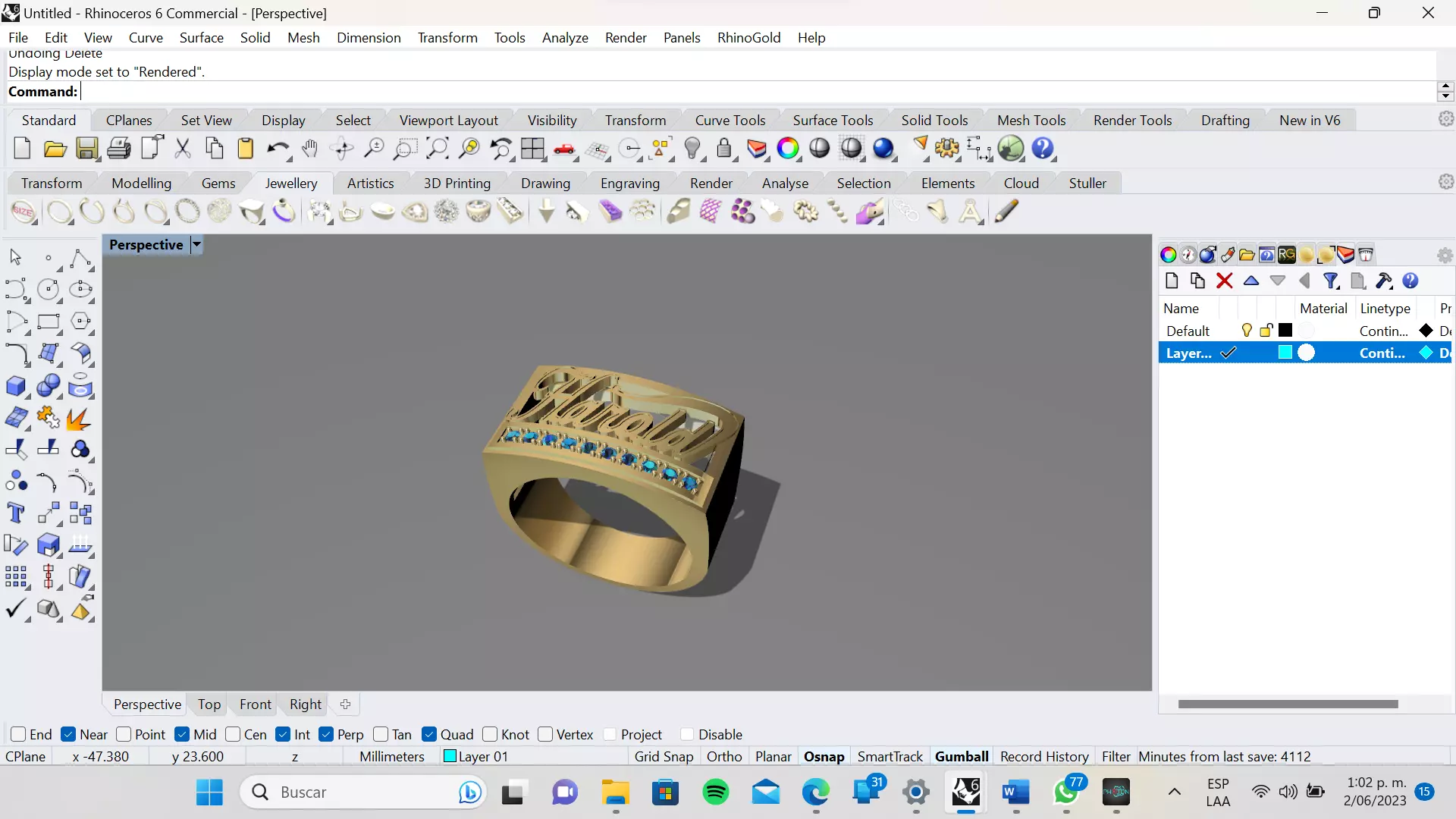Open the layer Filter funnel icon

coord(1331,281)
